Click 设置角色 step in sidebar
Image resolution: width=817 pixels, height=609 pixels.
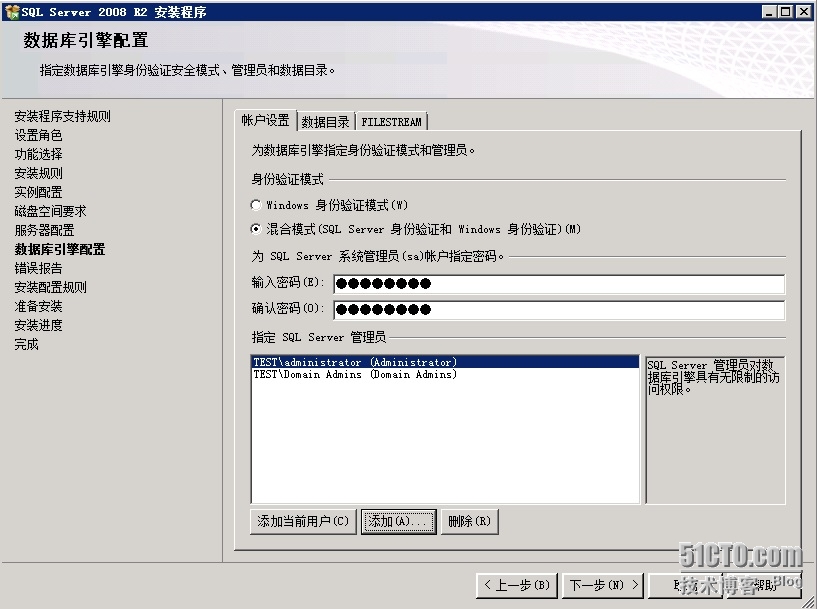click(39, 135)
